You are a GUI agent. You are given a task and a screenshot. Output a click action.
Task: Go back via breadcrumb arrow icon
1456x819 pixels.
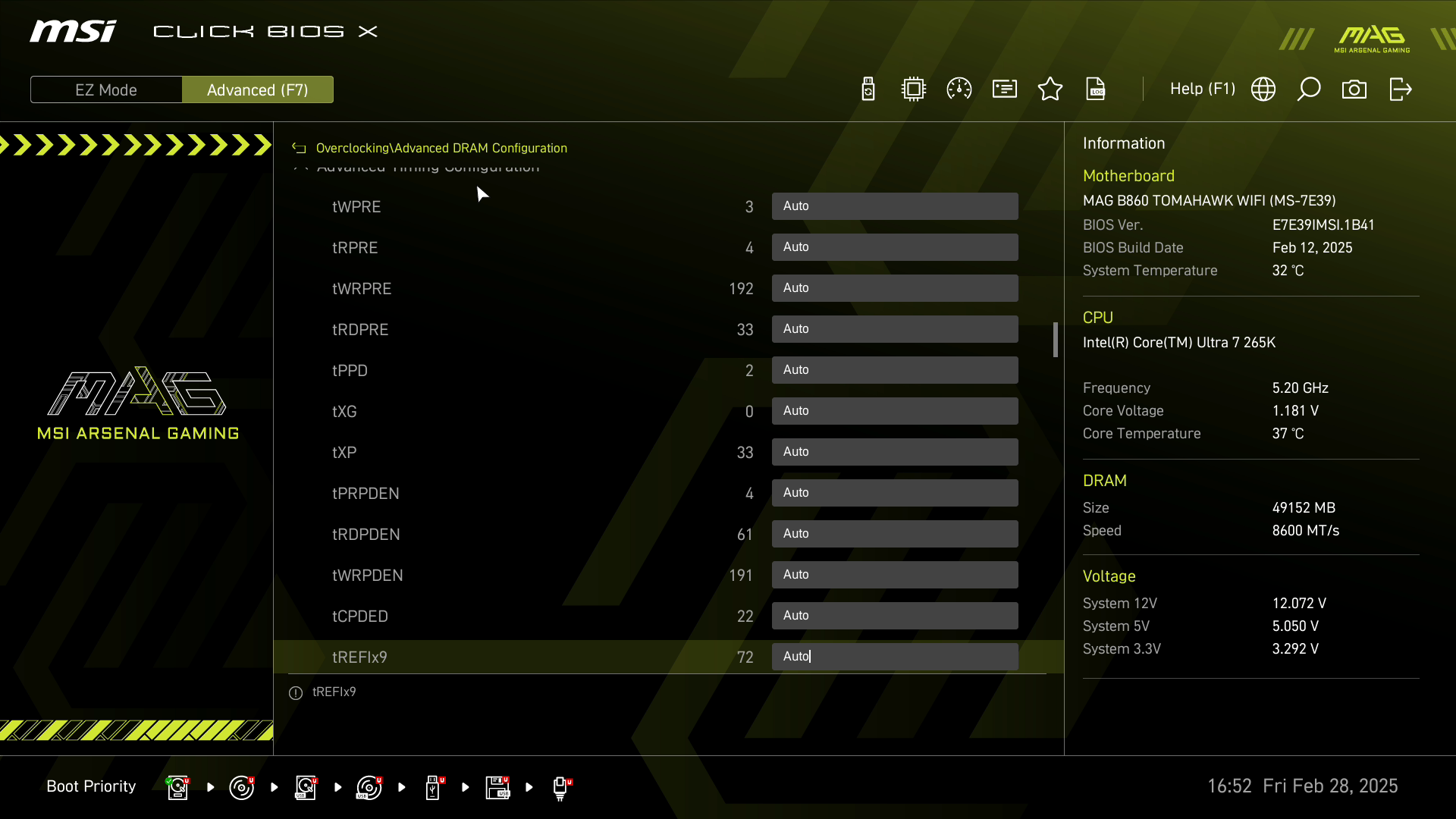point(300,149)
